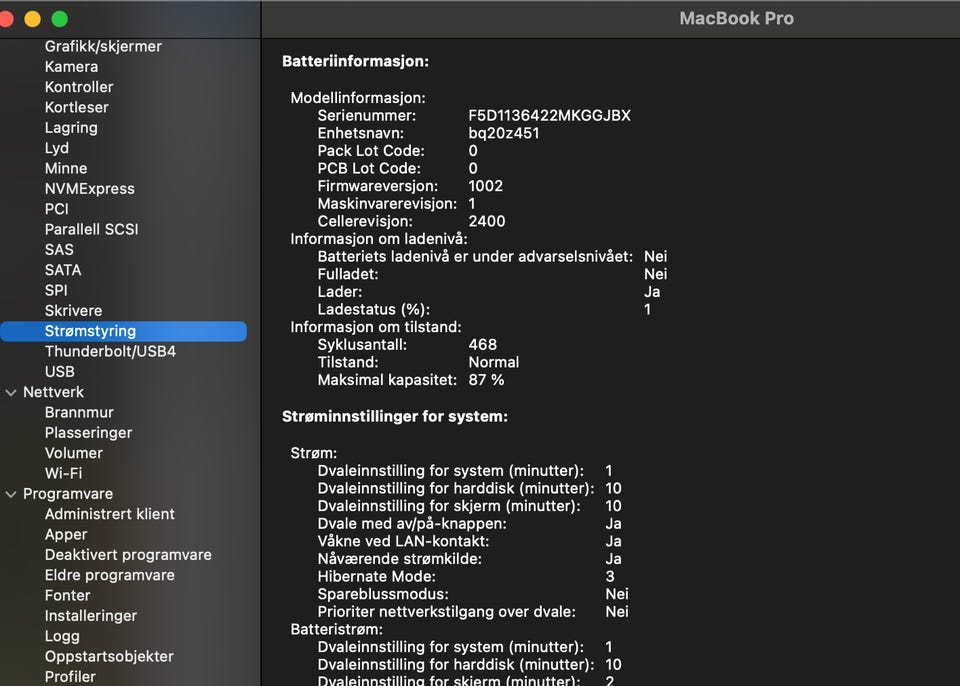Select Apper in the sidebar
Viewport: 960px width, 686px height.
66,534
